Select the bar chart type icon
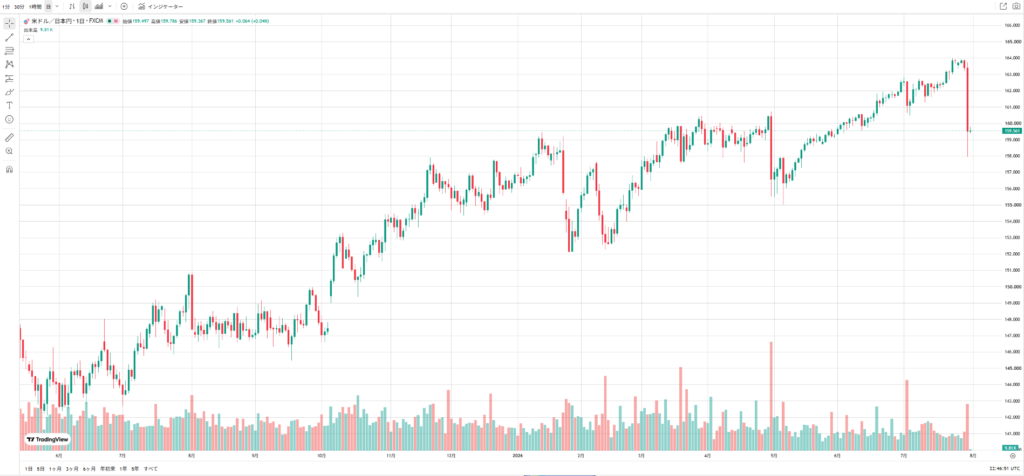This screenshot has height=476, width=1024. pos(72,6)
